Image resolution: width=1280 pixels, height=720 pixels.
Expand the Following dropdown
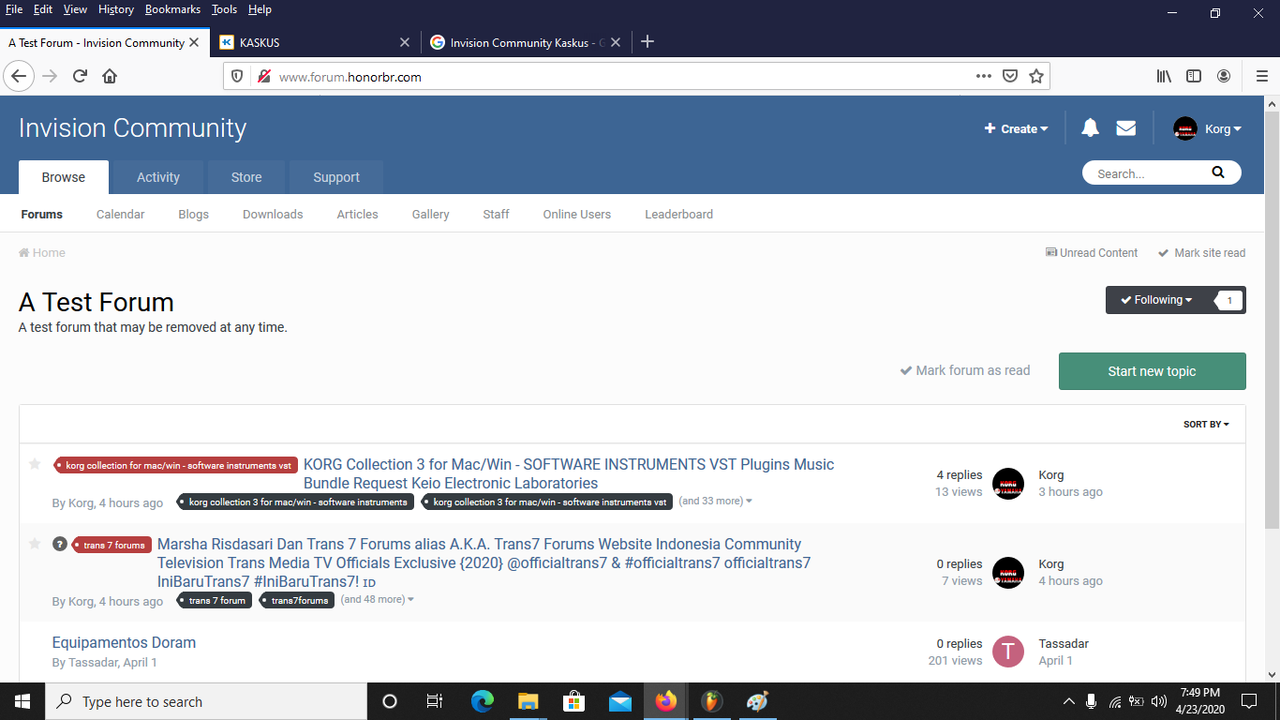[x=1156, y=300]
